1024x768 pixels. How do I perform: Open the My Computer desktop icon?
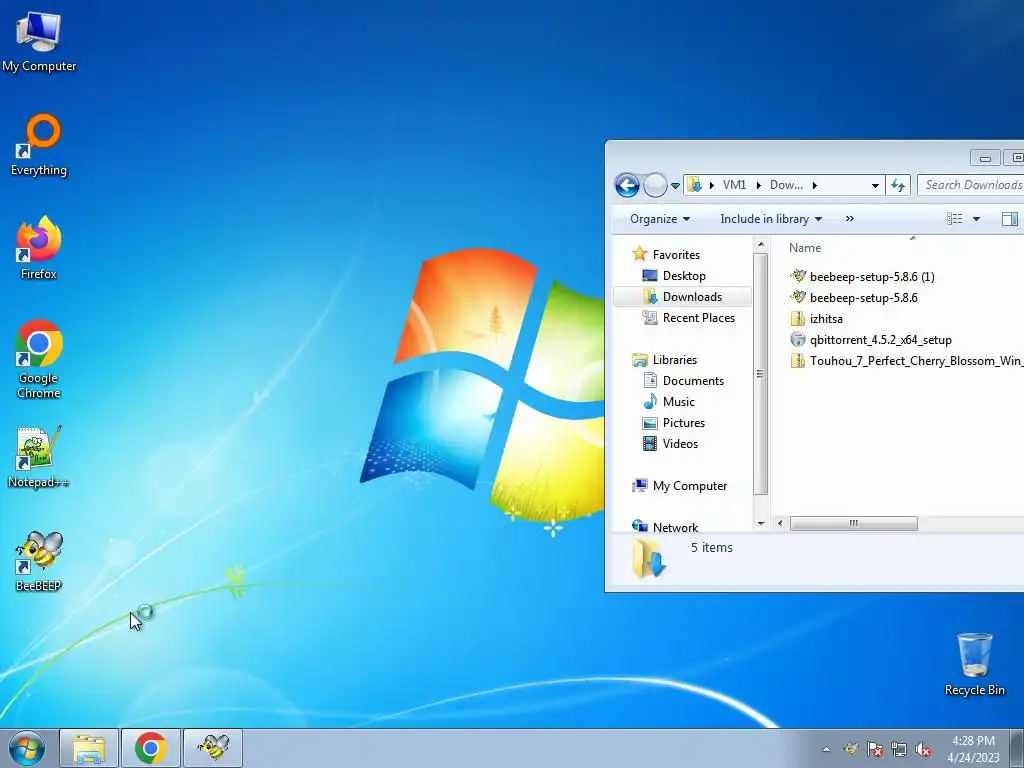click(x=39, y=41)
